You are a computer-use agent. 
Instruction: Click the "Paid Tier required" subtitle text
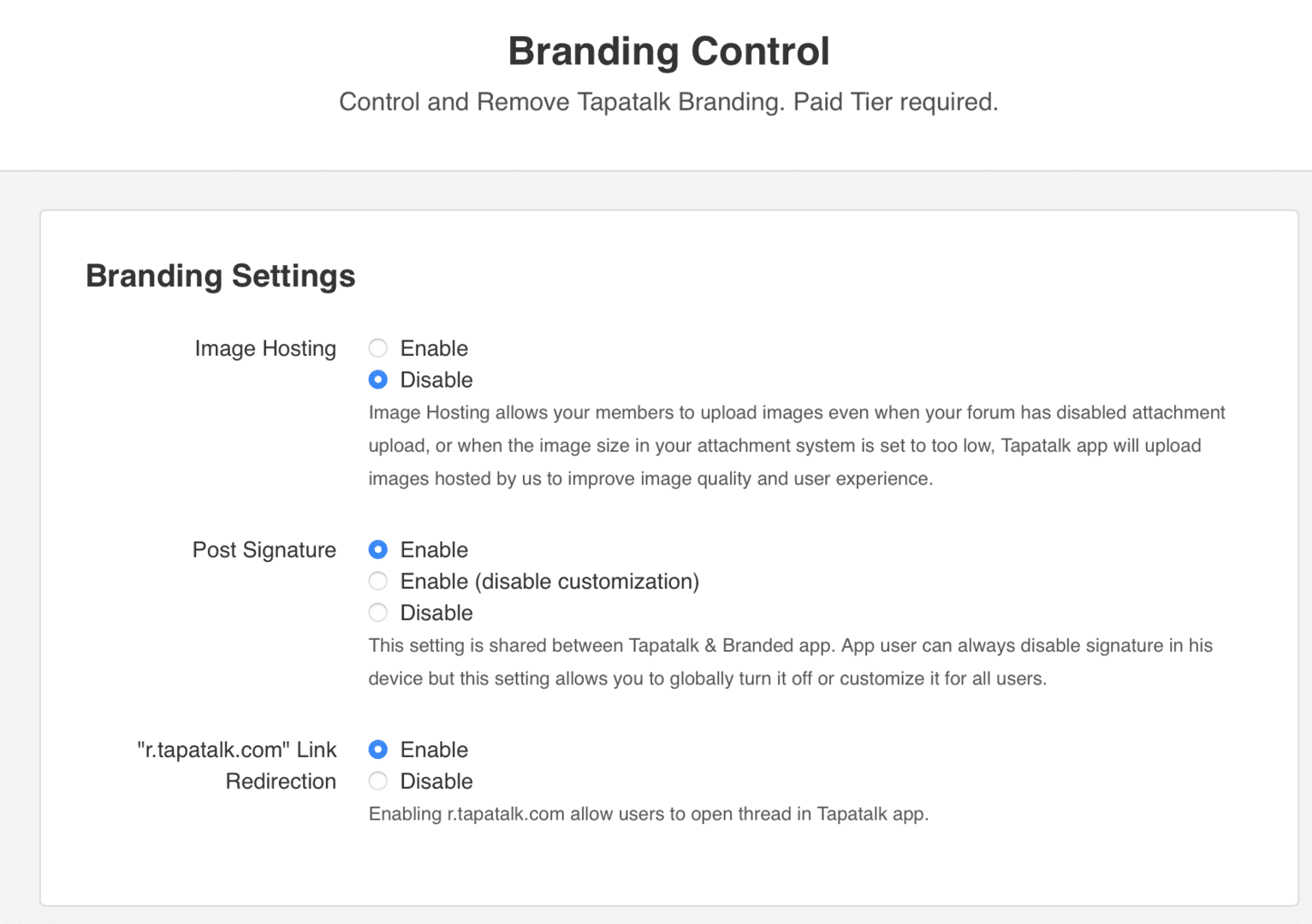click(x=895, y=102)
